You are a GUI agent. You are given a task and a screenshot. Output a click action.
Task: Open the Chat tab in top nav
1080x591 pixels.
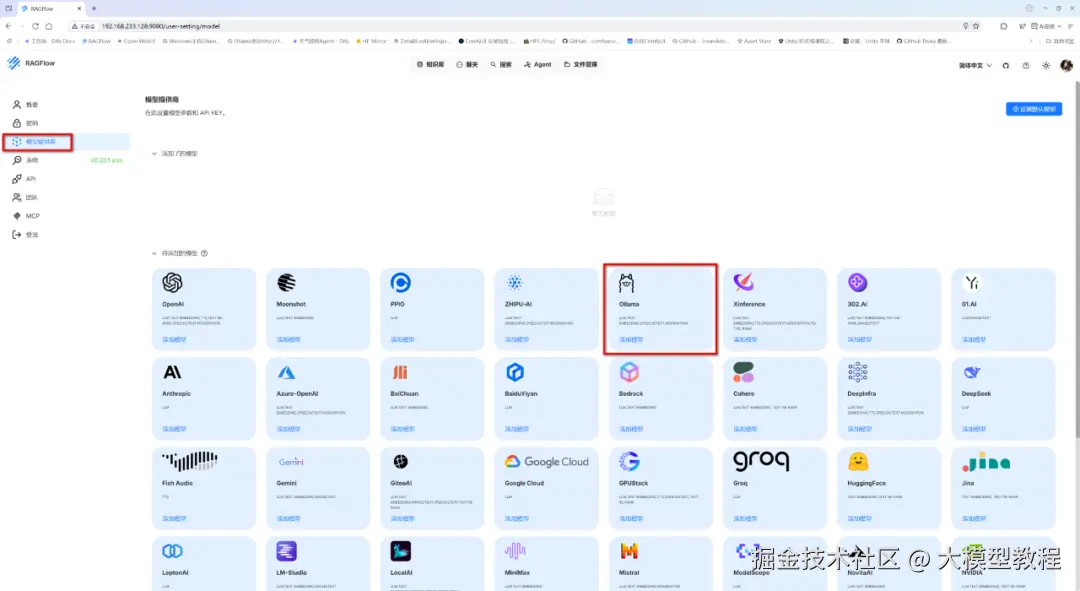[x=467, y=65]
